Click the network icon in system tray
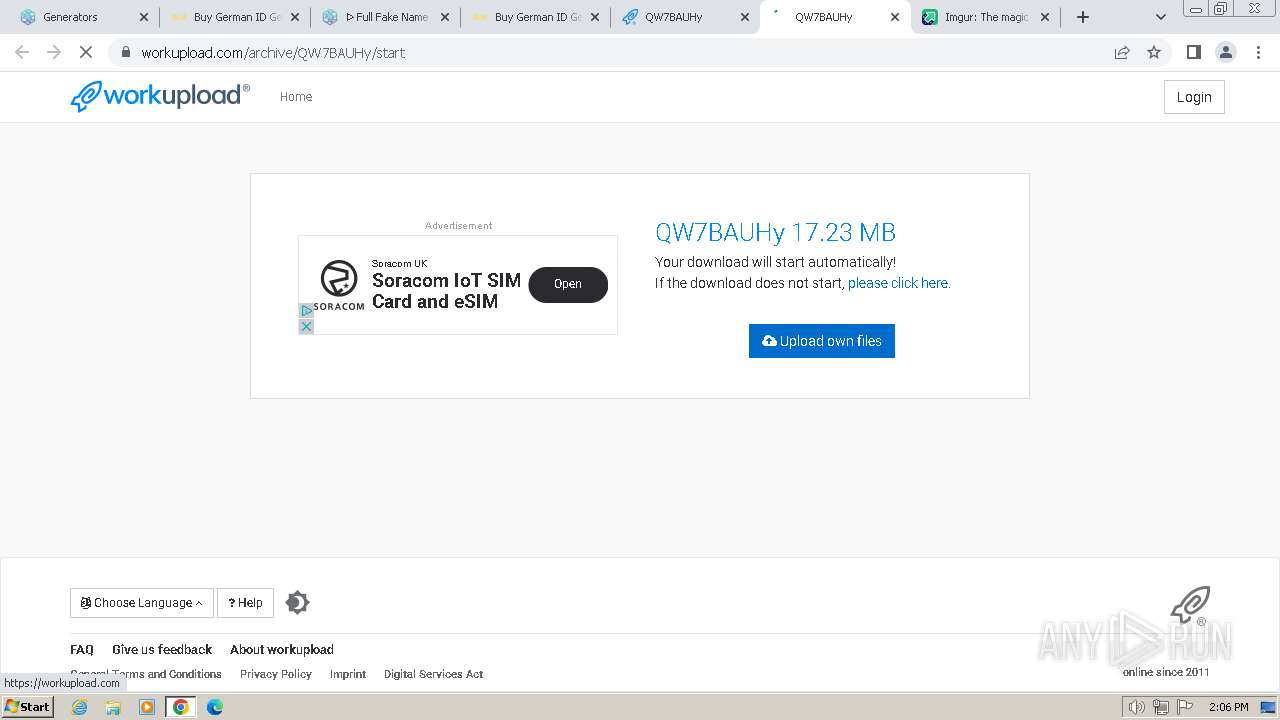Screen dimensions: 1280x720 click(x=1161, y=707)
